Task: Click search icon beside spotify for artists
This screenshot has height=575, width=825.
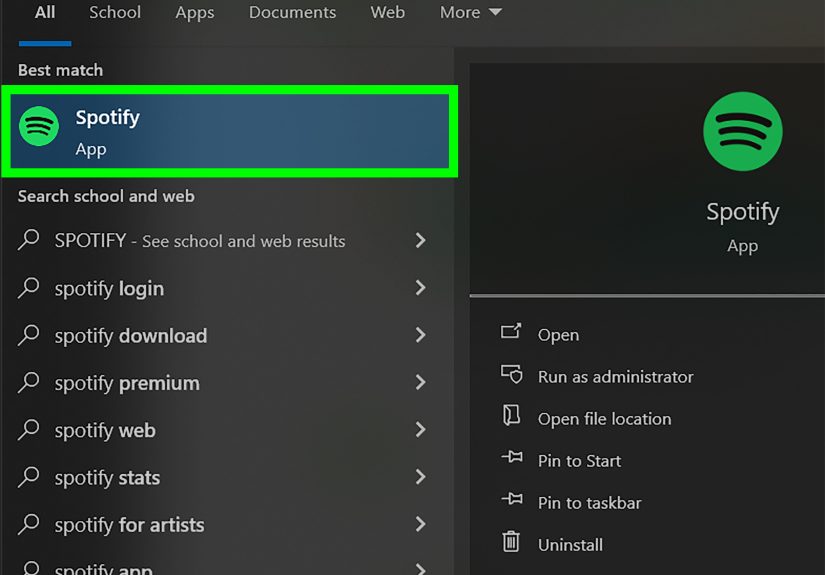Action: click(28, 524)
